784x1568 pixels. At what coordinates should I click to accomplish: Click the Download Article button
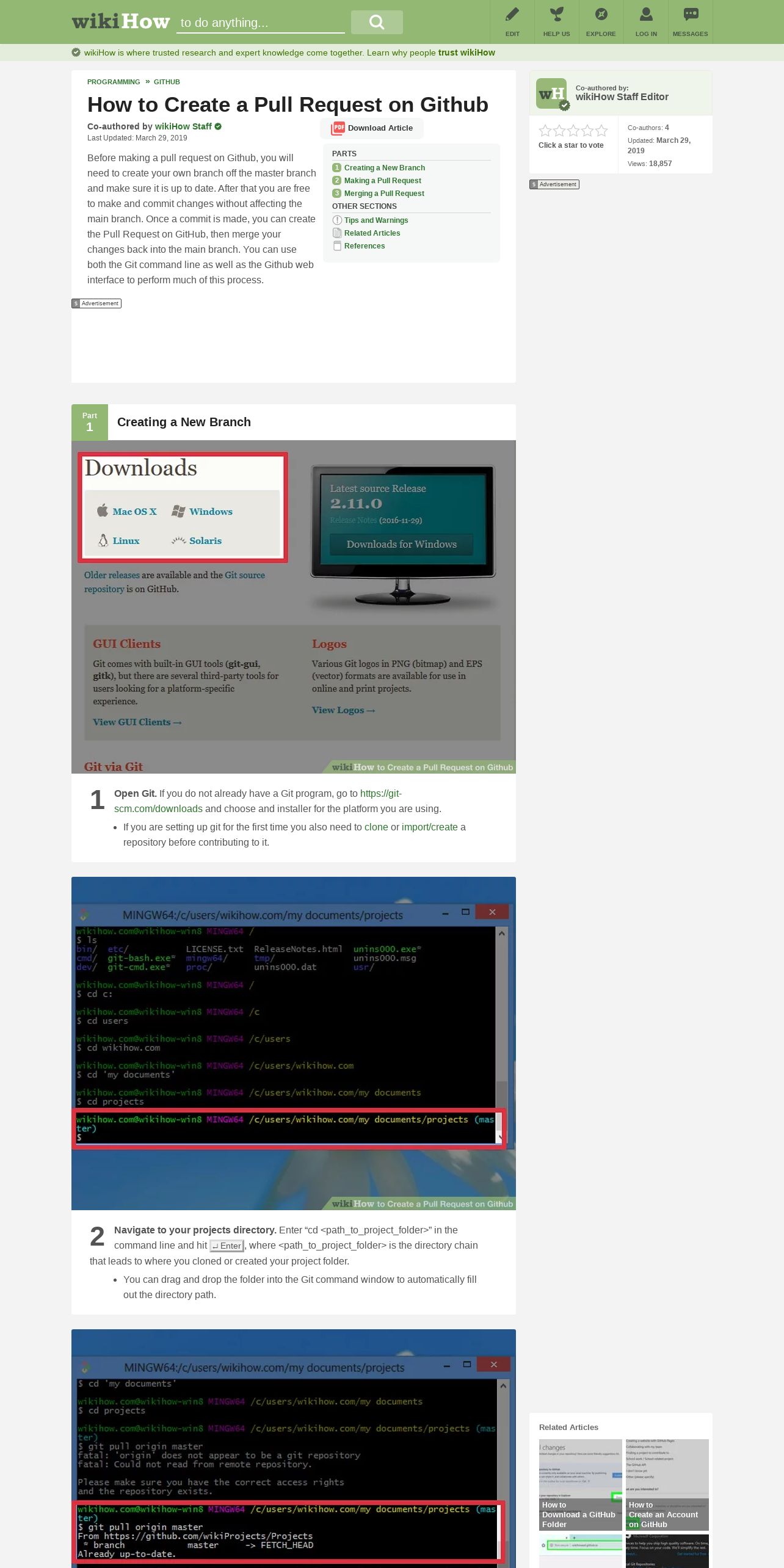[x=372, y=128]
